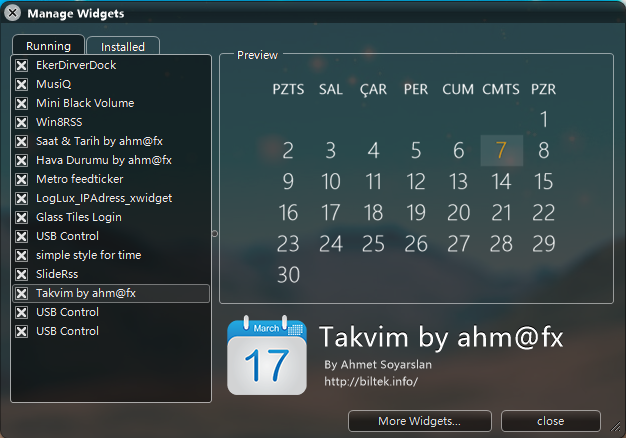Switch to the Running tab

[48, 46]
